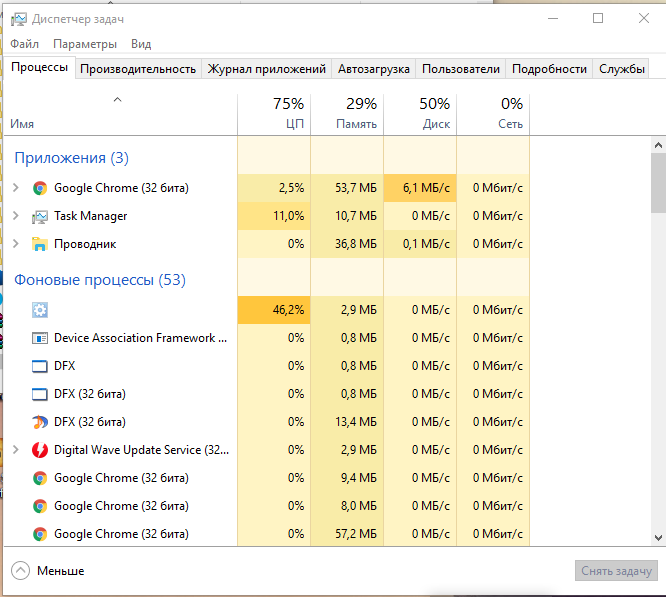Sort by the ЦП column header
The image size is (666, 597).
click(x=274, y=115)
